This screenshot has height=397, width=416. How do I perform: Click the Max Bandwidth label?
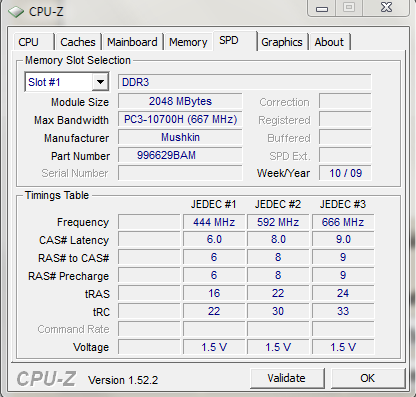(x=71, y=120)
